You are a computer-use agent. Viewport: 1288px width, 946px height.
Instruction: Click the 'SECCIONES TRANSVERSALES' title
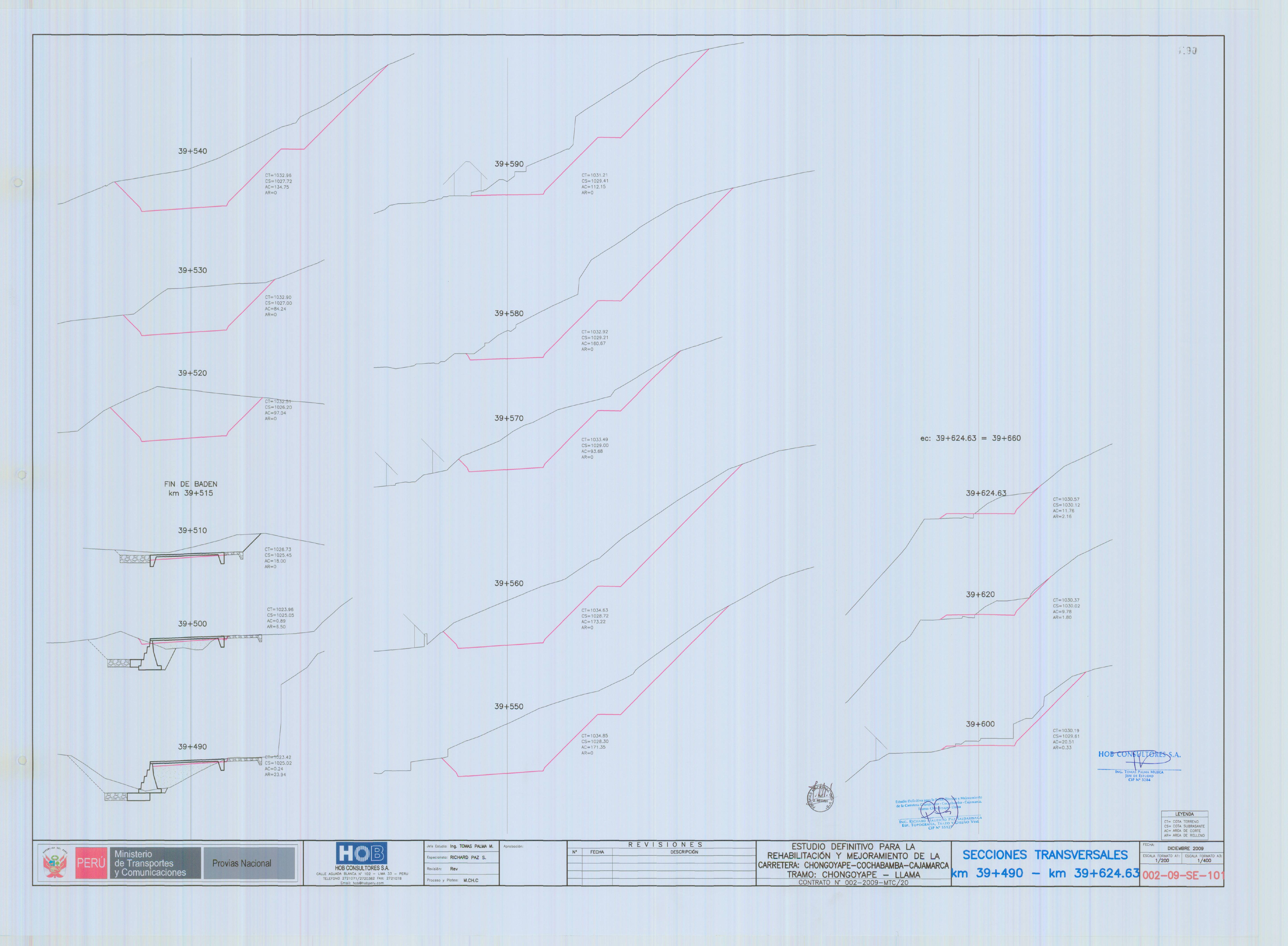[1045, 855]
